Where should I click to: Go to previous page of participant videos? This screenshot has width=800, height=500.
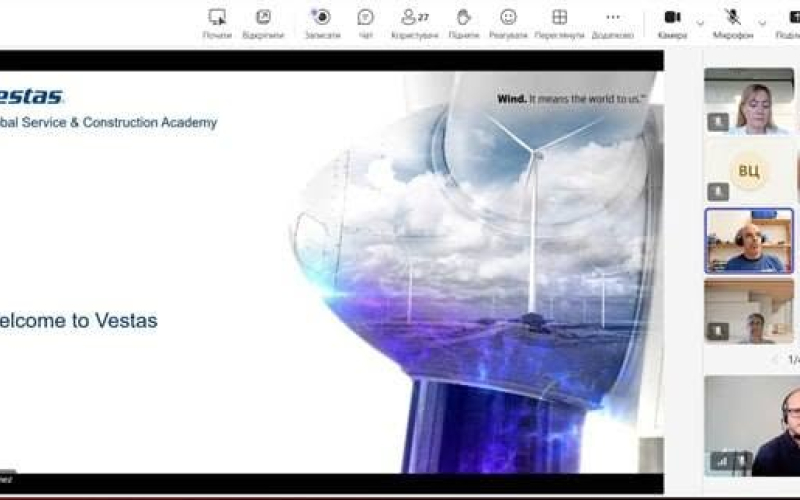776,359
